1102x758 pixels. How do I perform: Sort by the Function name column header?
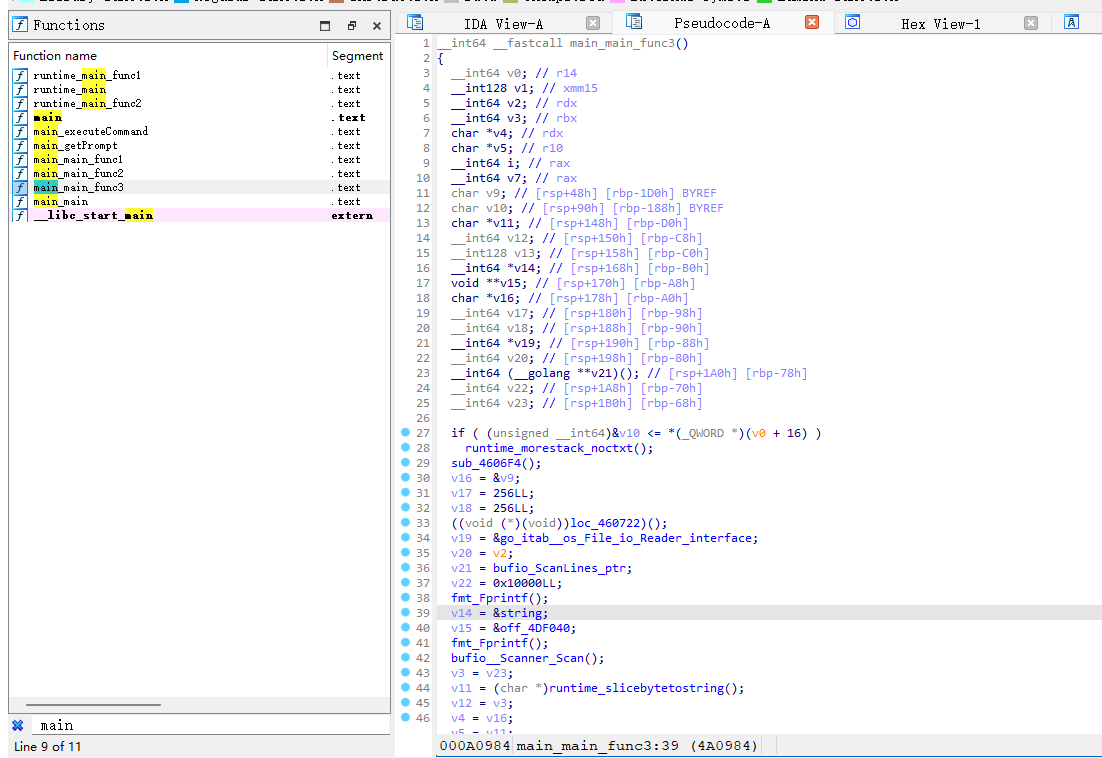coord(55,56)
